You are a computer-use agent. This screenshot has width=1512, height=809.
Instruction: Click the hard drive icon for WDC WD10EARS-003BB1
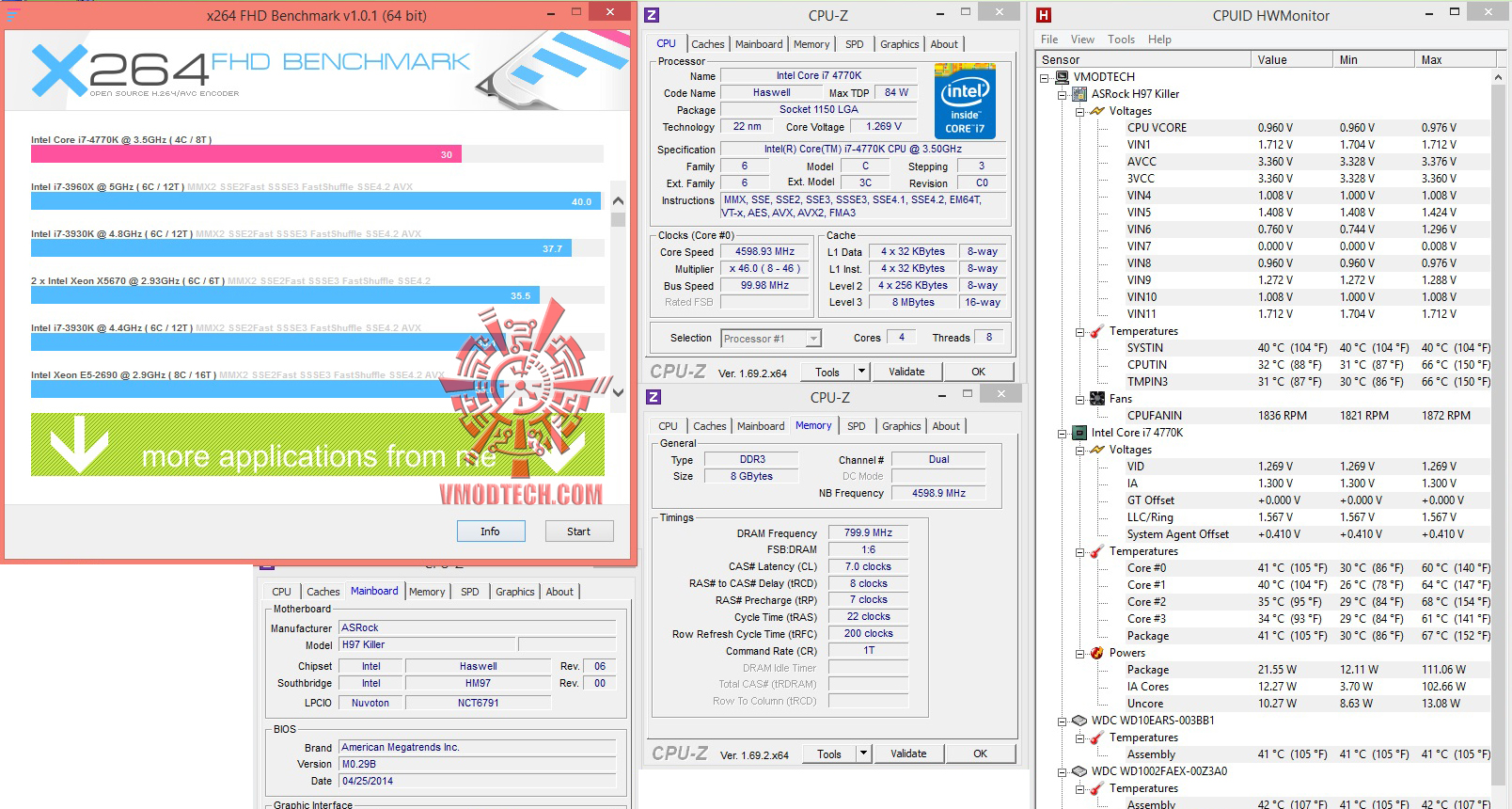point(1079,721)
